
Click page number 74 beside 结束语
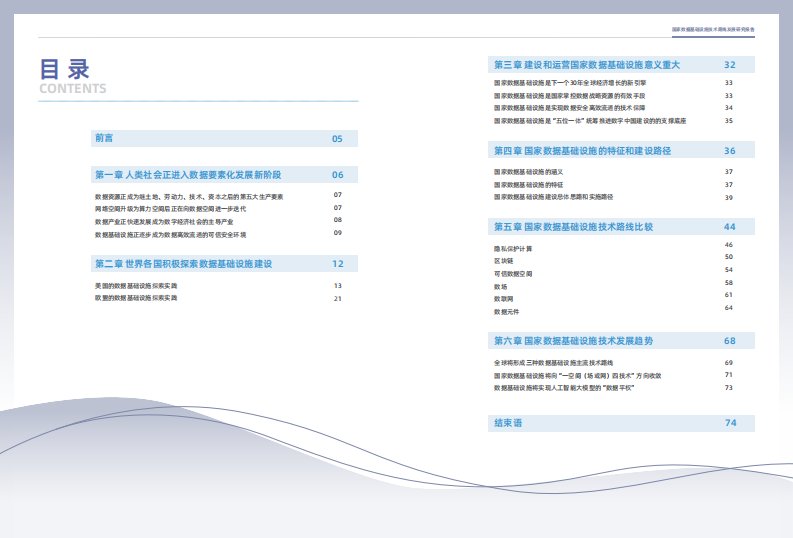pyautogui.click(x=730, y=423)
